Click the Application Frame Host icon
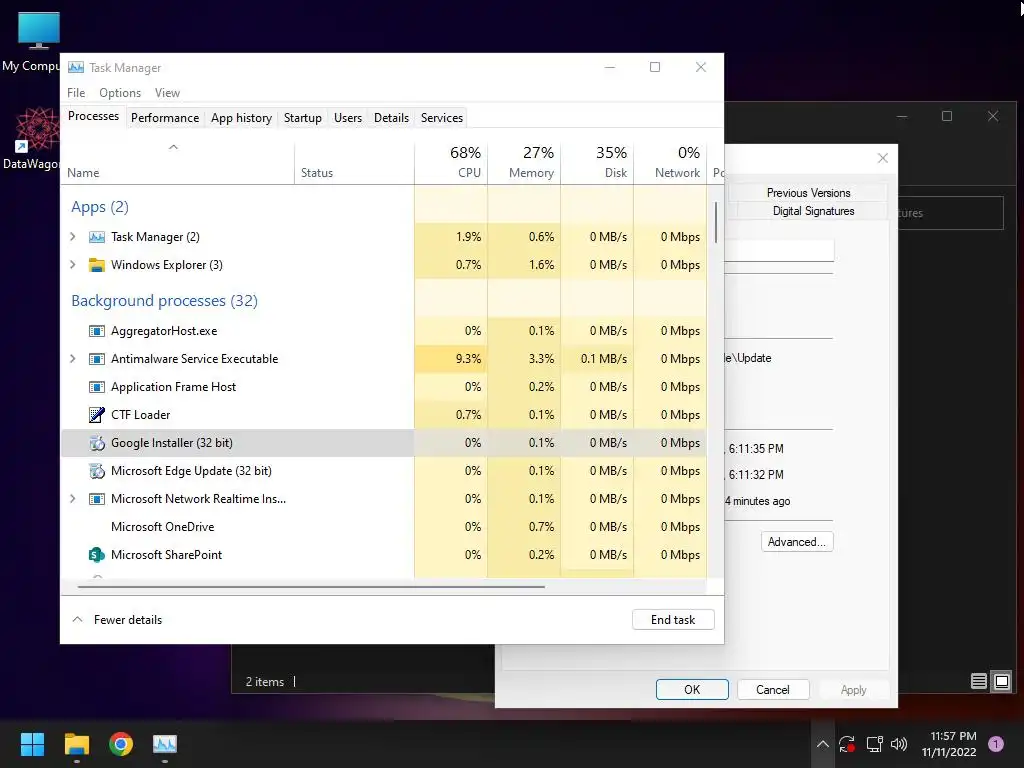 tap(97, 387)
